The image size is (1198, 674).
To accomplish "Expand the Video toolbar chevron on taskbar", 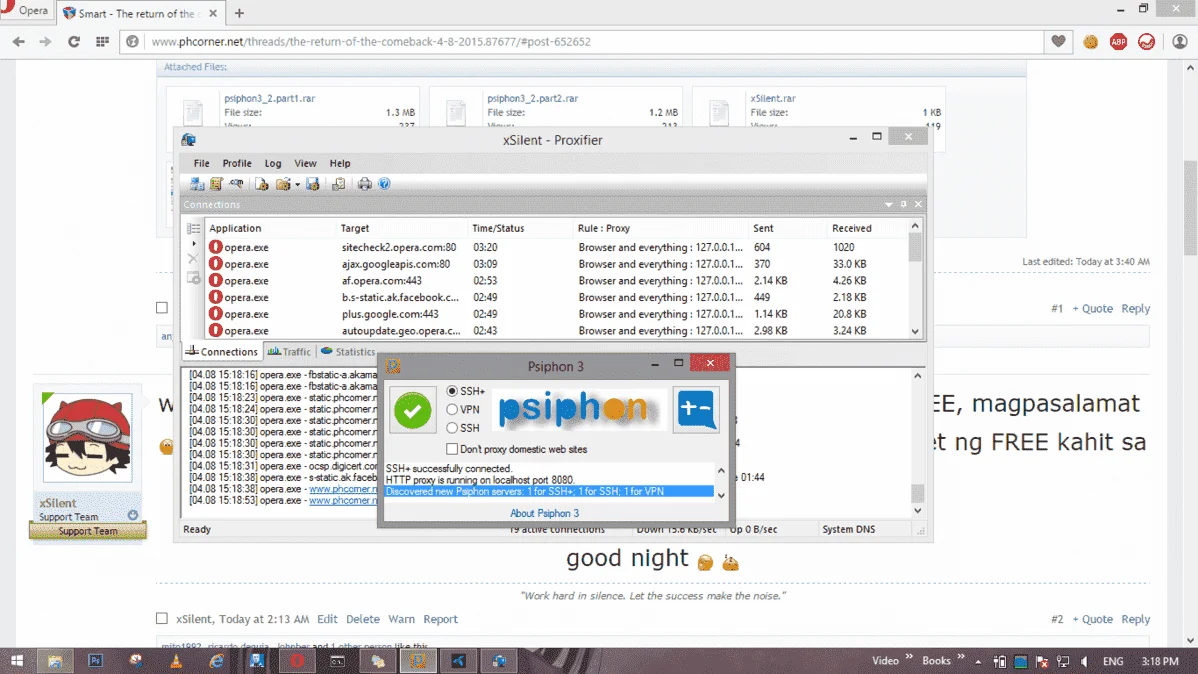I will [909, 656].
